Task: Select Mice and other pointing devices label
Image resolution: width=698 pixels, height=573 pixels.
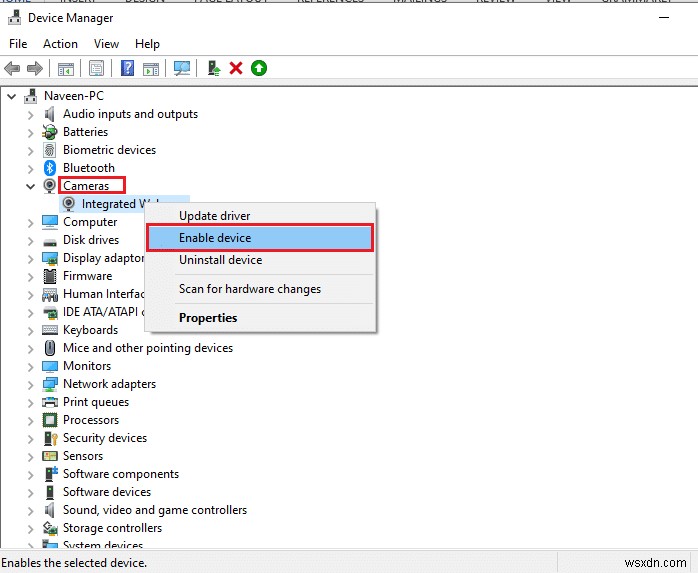Action: [148, 348]
